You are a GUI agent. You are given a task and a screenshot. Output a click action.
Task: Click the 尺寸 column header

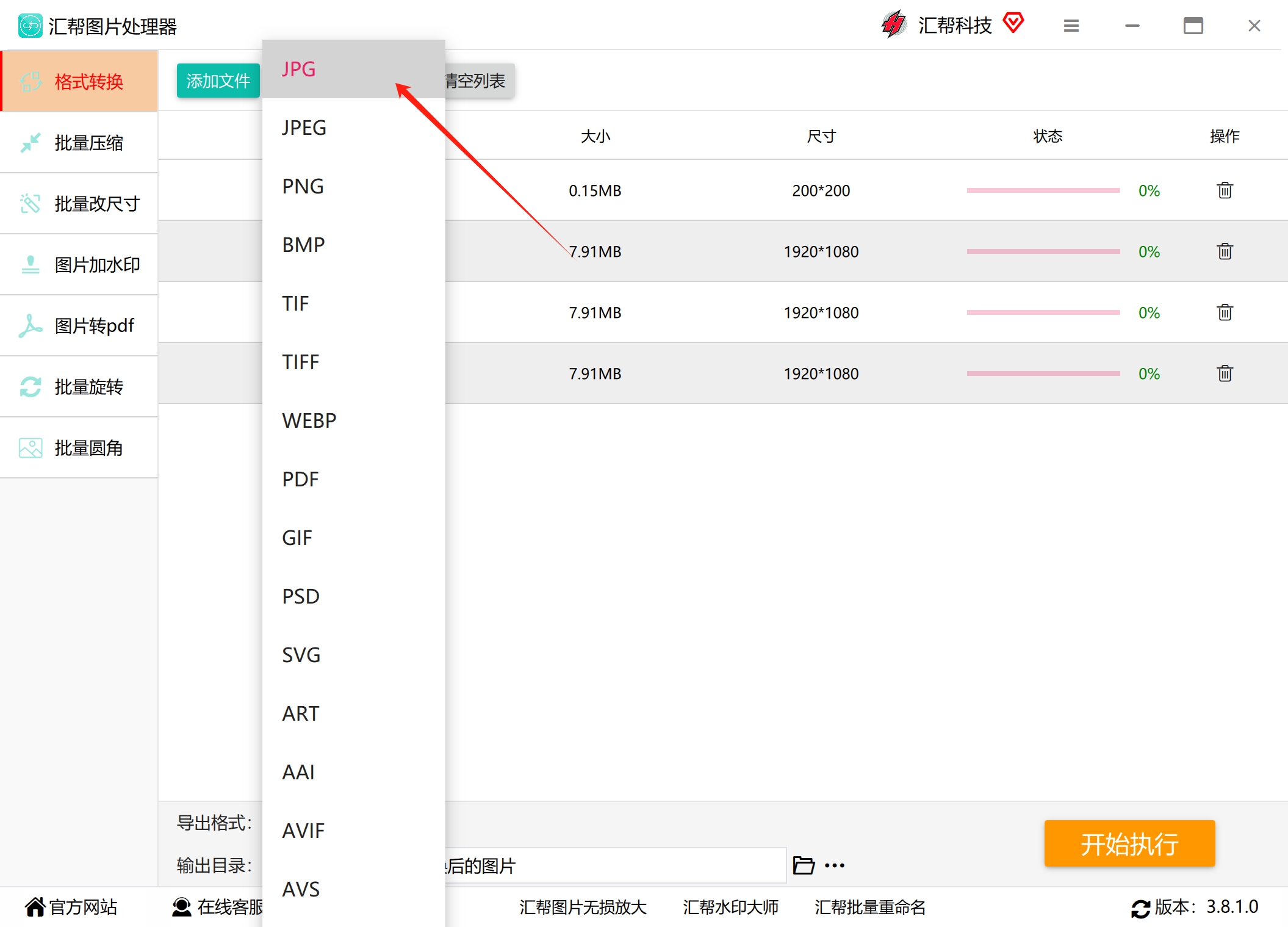tap(821, 136)
